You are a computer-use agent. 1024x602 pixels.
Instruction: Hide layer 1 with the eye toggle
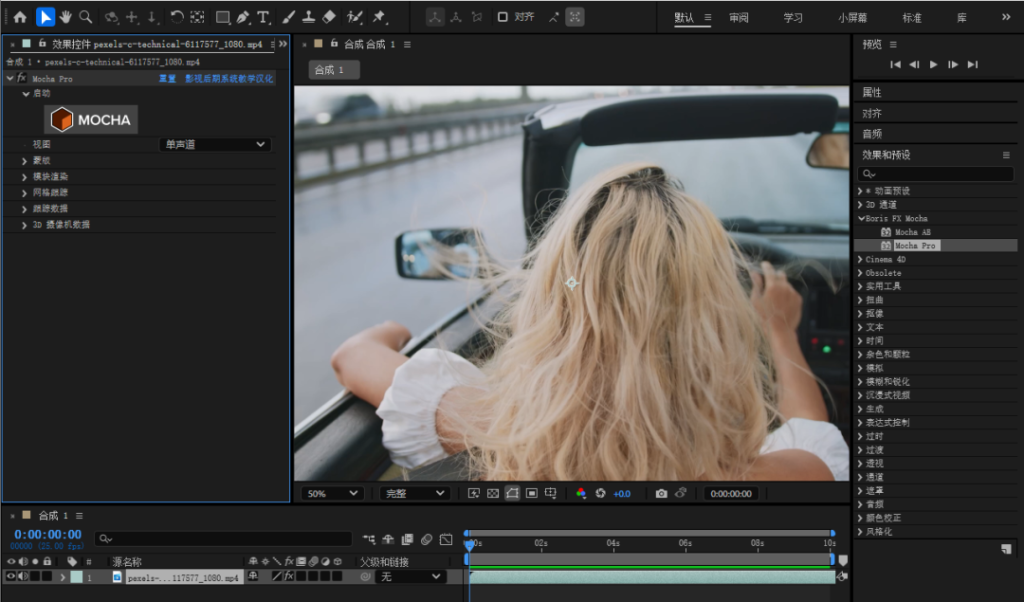(10, 576)
